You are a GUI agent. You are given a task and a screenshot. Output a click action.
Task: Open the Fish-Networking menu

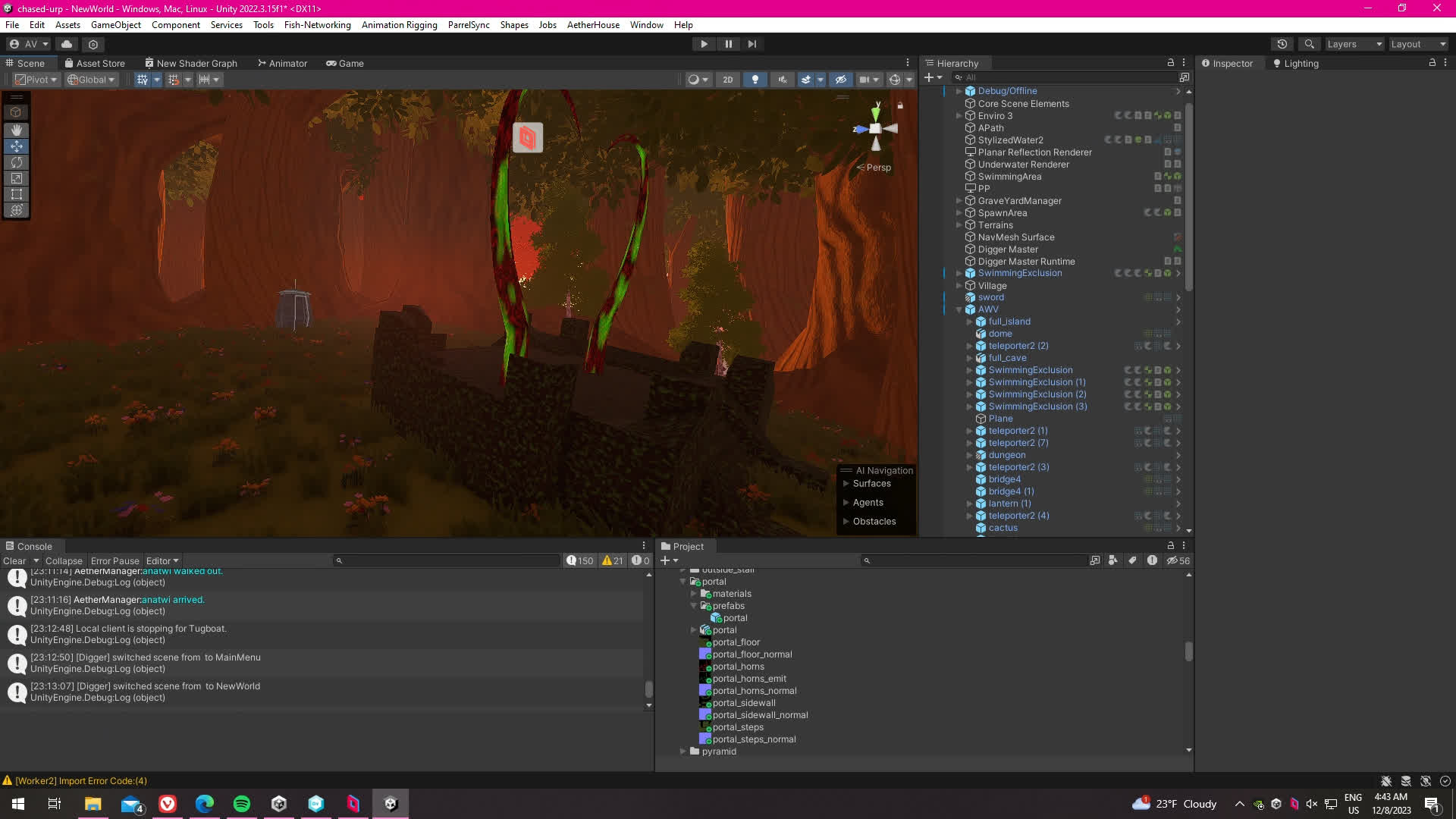point(317,24)
